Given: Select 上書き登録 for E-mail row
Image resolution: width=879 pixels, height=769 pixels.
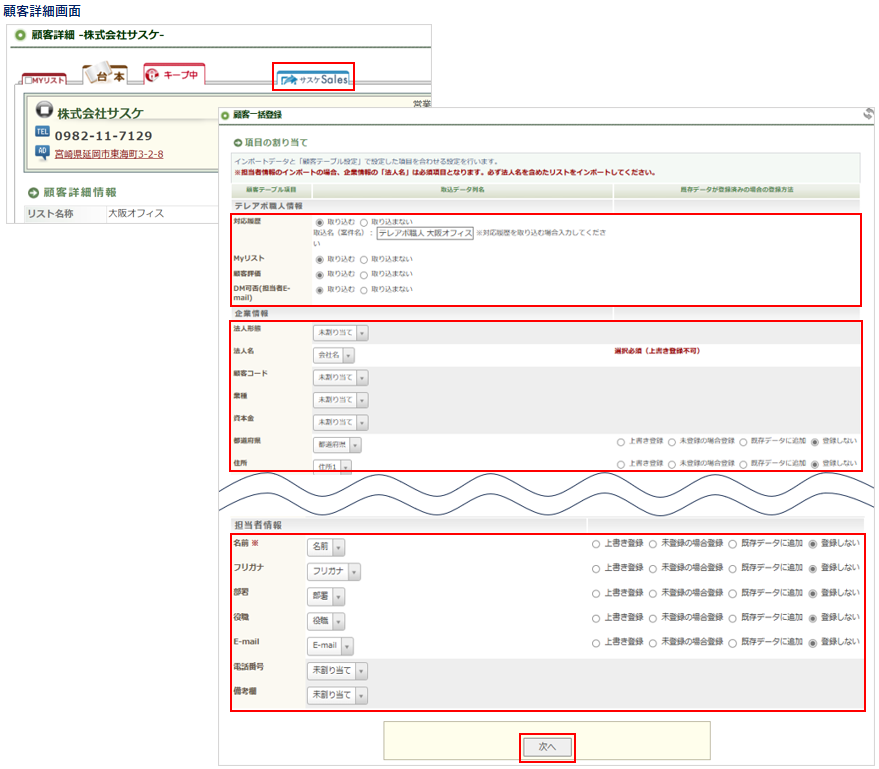Looking at the screenshot, I should point(596,643).
